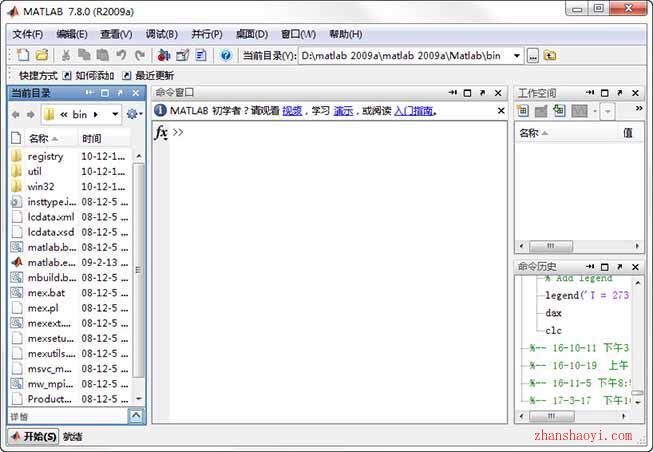Select the mex.pl file

(43, 308)
